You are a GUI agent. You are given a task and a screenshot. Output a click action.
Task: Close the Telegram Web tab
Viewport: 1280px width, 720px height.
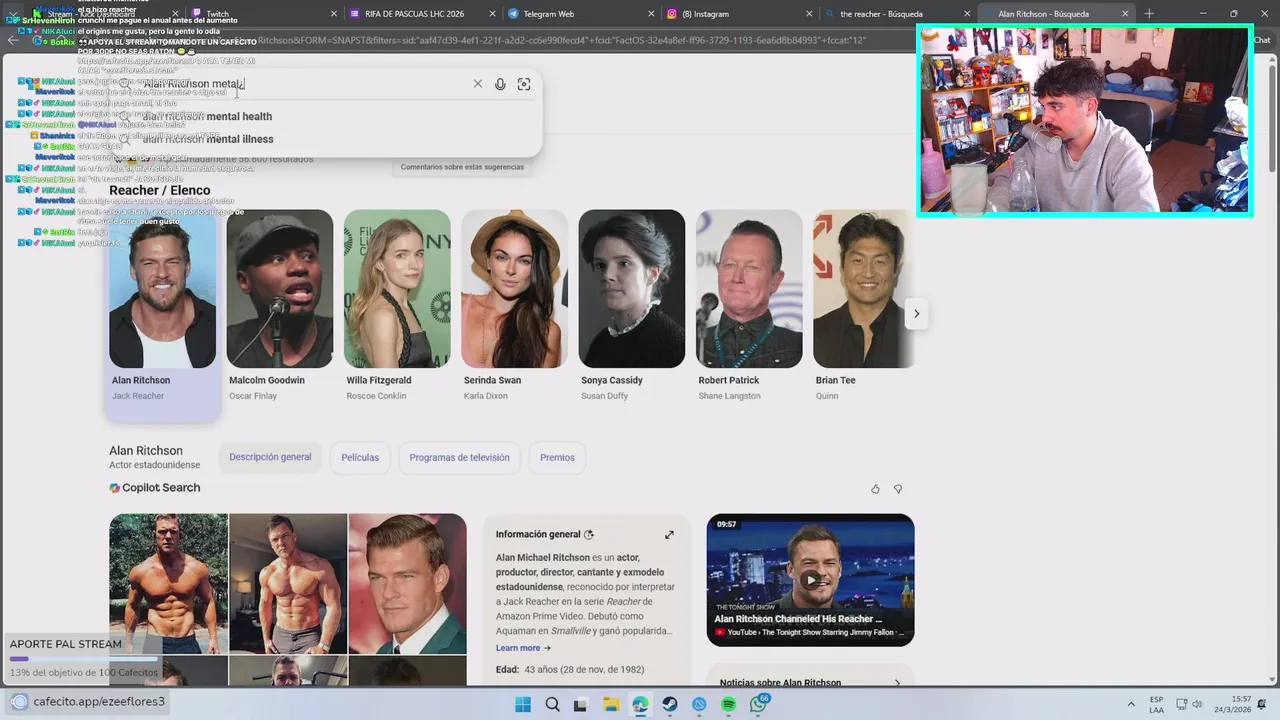point(651,14)
